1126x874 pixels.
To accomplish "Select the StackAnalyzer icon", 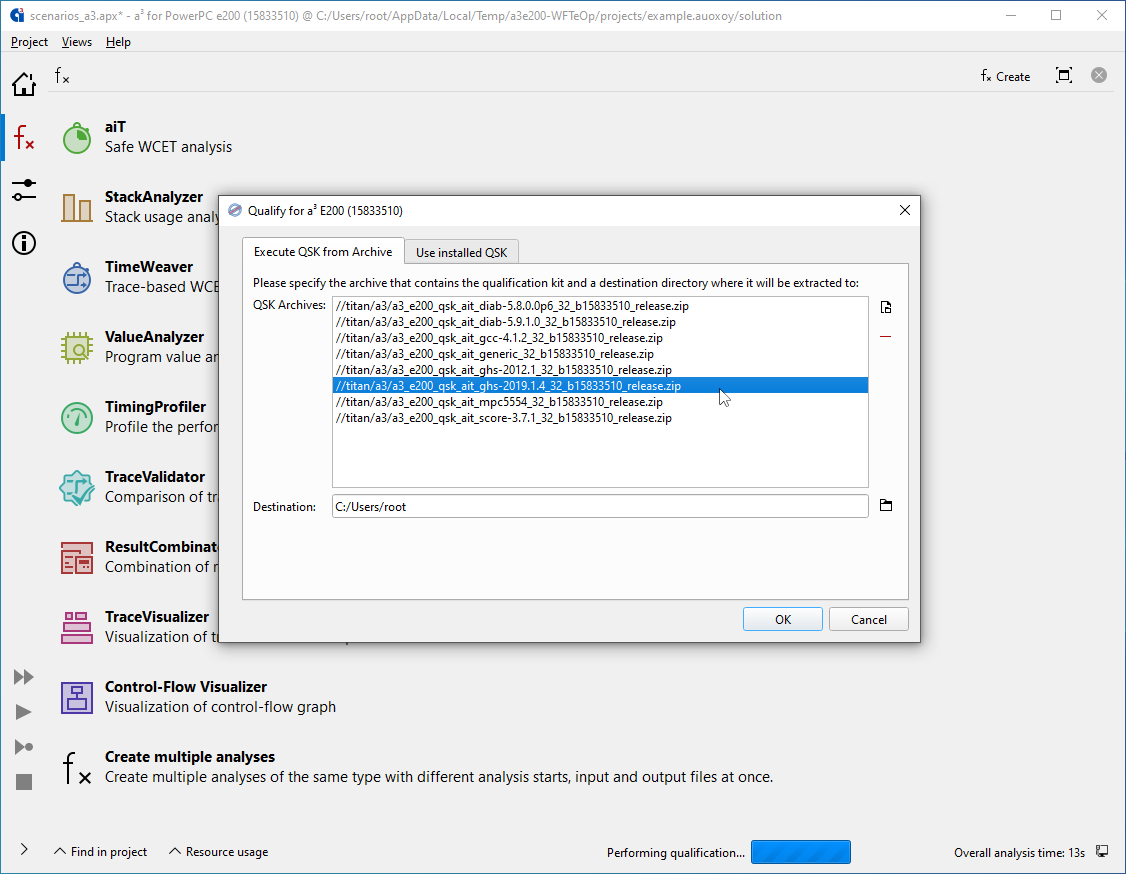I will [x=77, y=207].
